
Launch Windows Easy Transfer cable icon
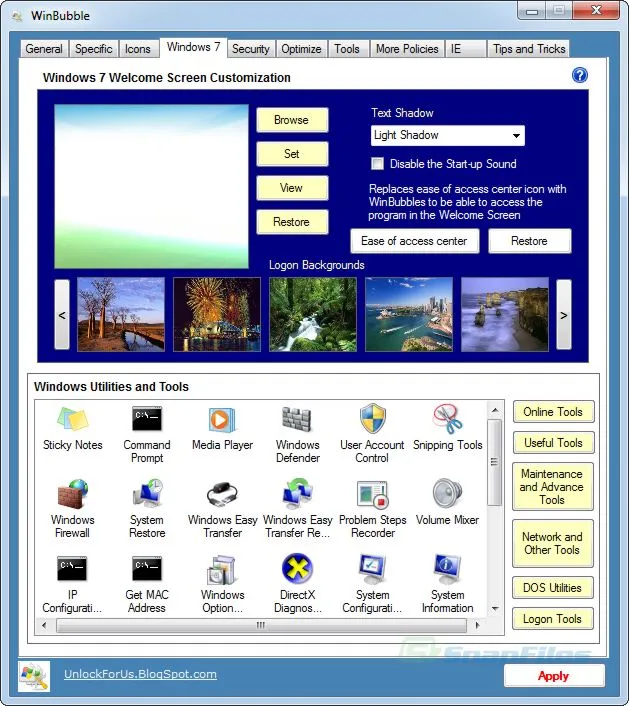point(222,494)
